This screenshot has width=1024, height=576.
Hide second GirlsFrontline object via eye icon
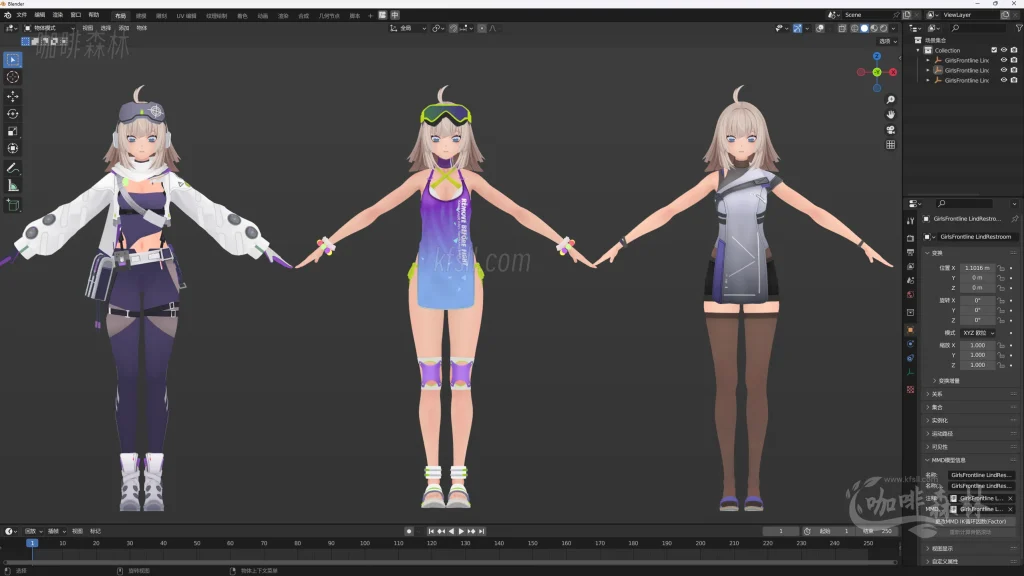pos(1004,70)
